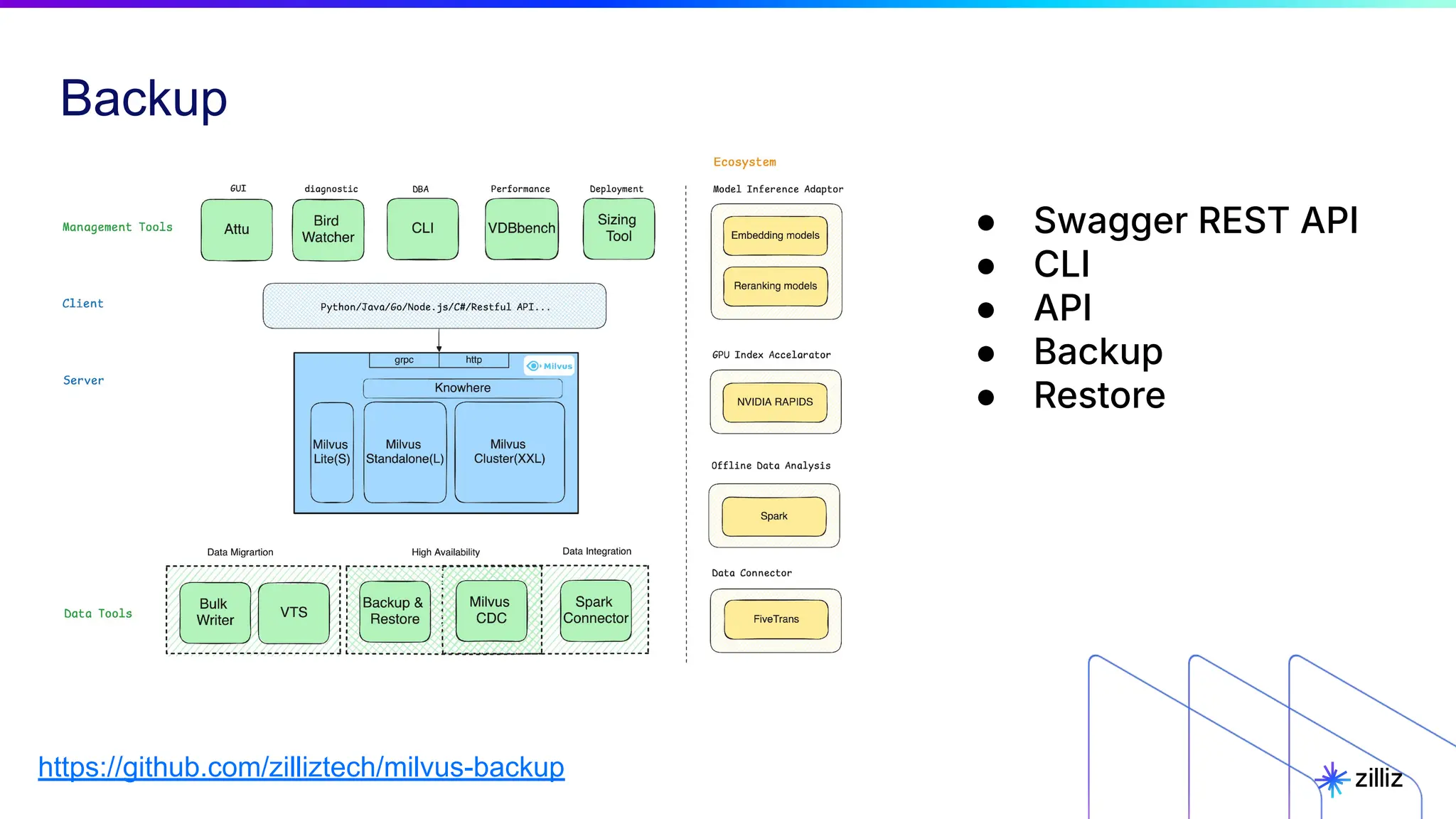Viewport: 1456px width, 819px height.
Task: Click the CLI tool box
Action: point(422,229)
